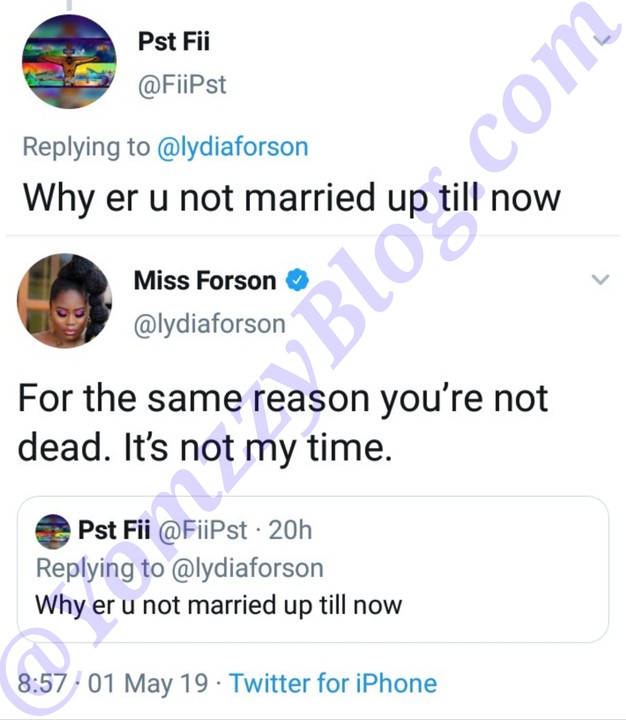Click the Miss Forson display name
The width and height of the screenshot is (626, 720).
205,280
